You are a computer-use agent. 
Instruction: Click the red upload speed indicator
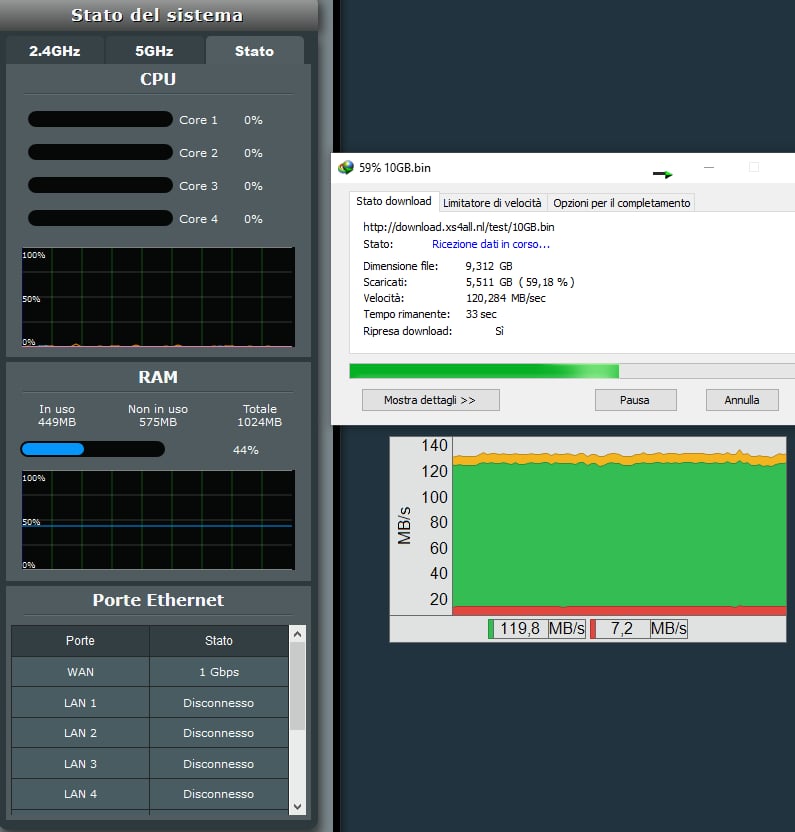click(x=594, y=629)
